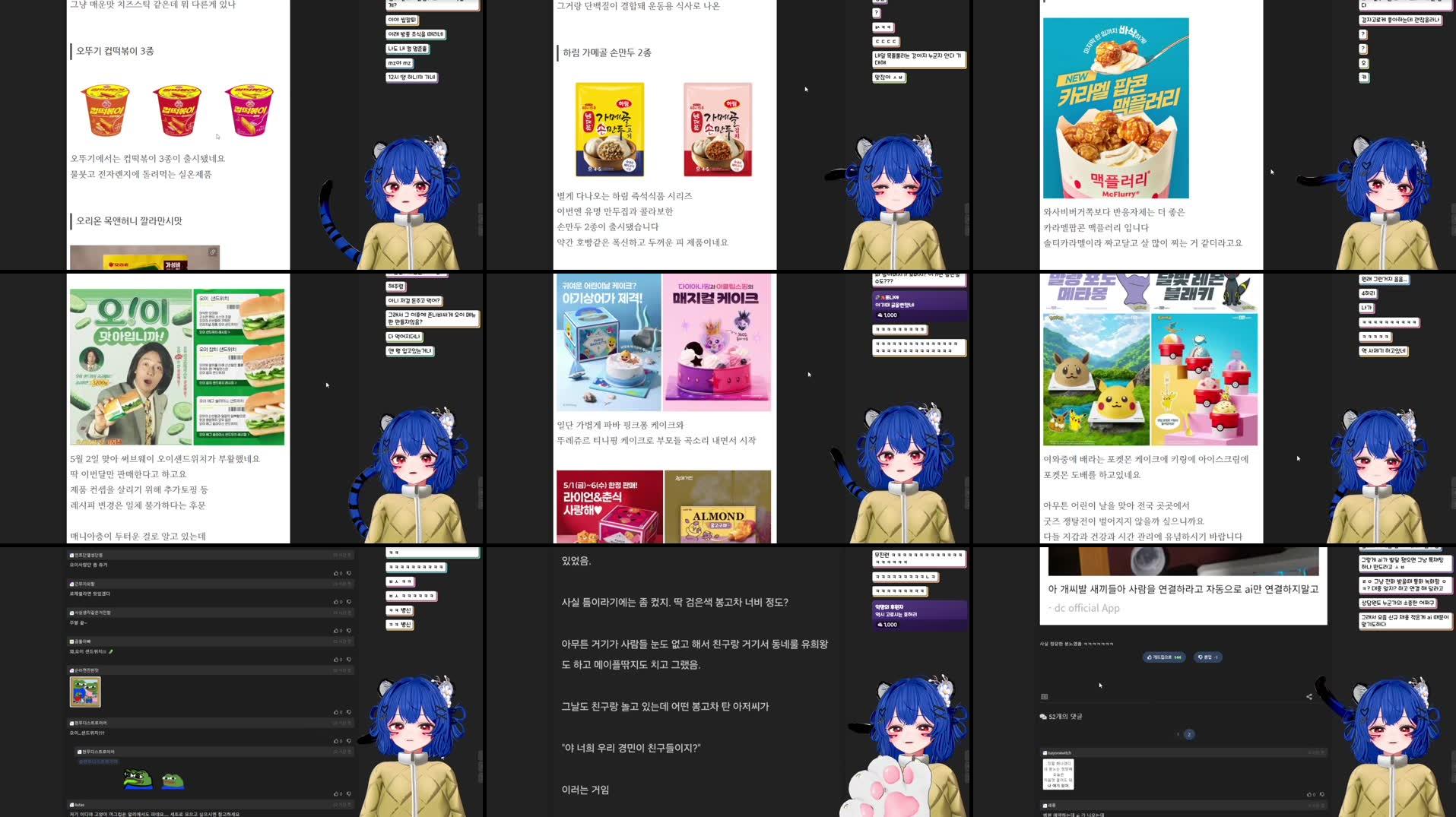Click the 개드립으로 144 upvote button
This screenshot has height=817, width=1456.
(1164, 657)
